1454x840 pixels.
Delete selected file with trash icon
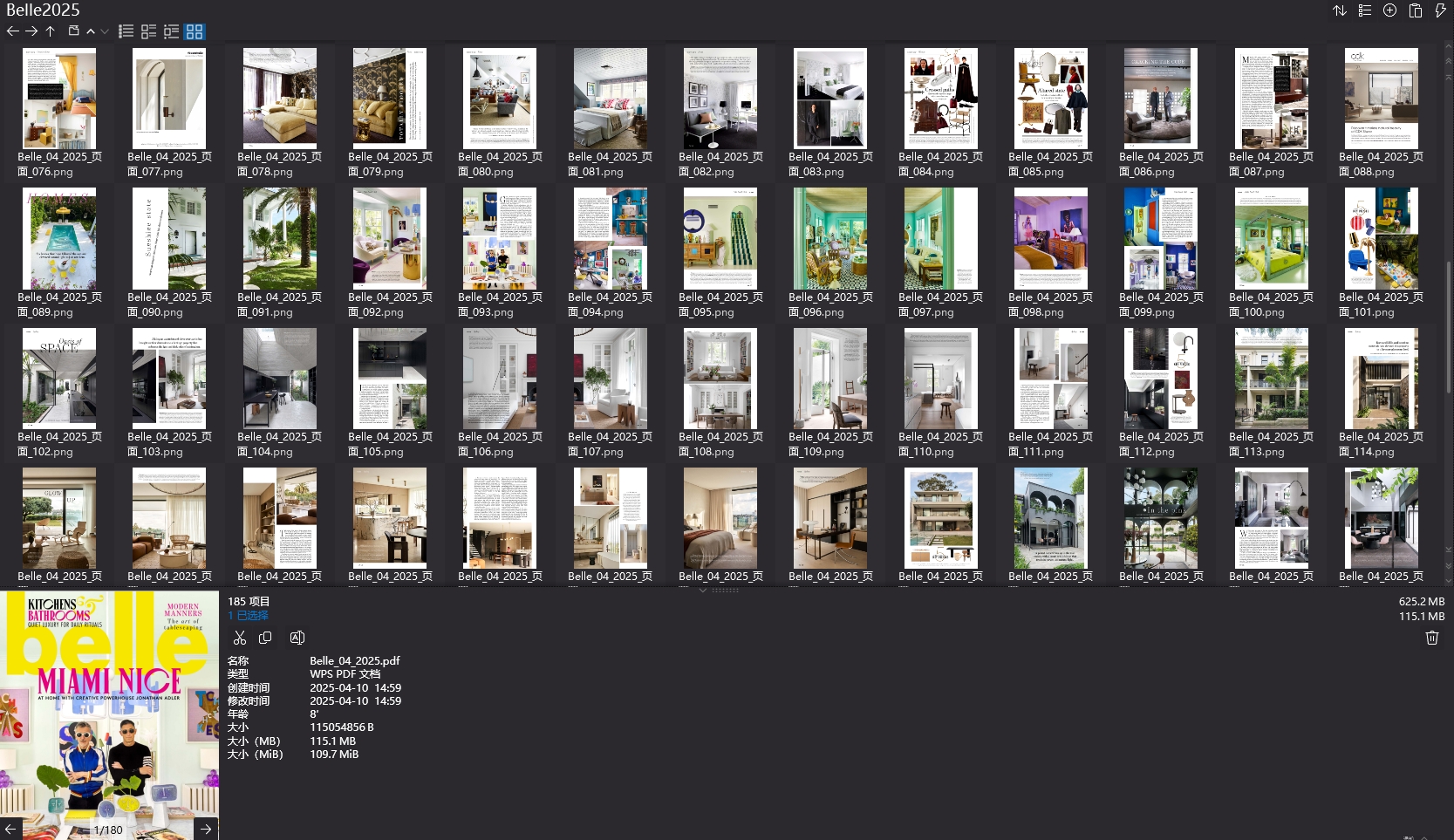point(1431,638)
